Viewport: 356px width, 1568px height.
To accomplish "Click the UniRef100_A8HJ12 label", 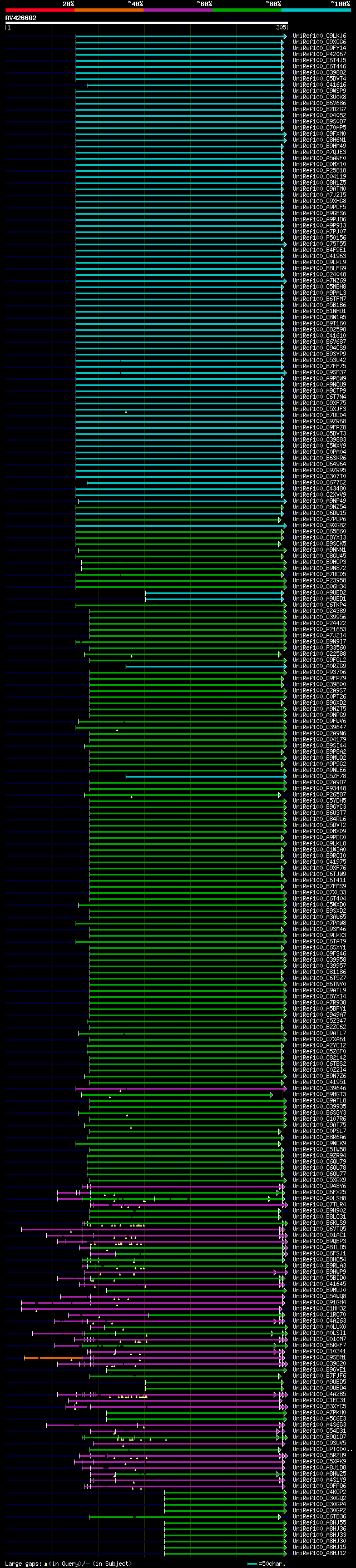I will point(319,1553).
